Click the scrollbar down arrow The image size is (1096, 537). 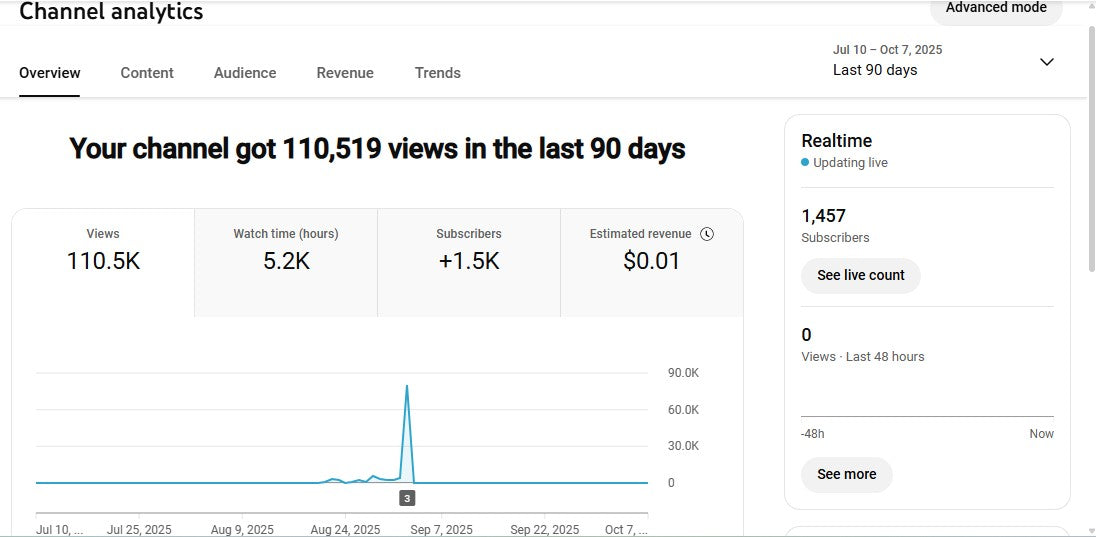coord(1090,530)
